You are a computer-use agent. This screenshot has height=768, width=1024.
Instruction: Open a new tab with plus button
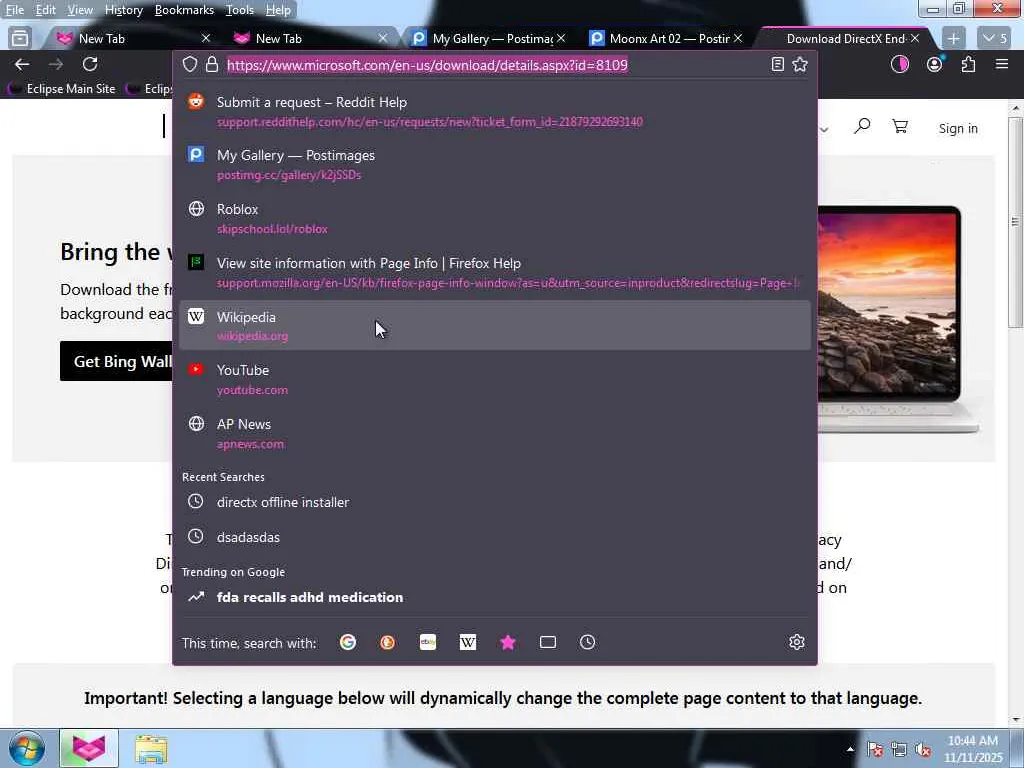coord(953,39)
